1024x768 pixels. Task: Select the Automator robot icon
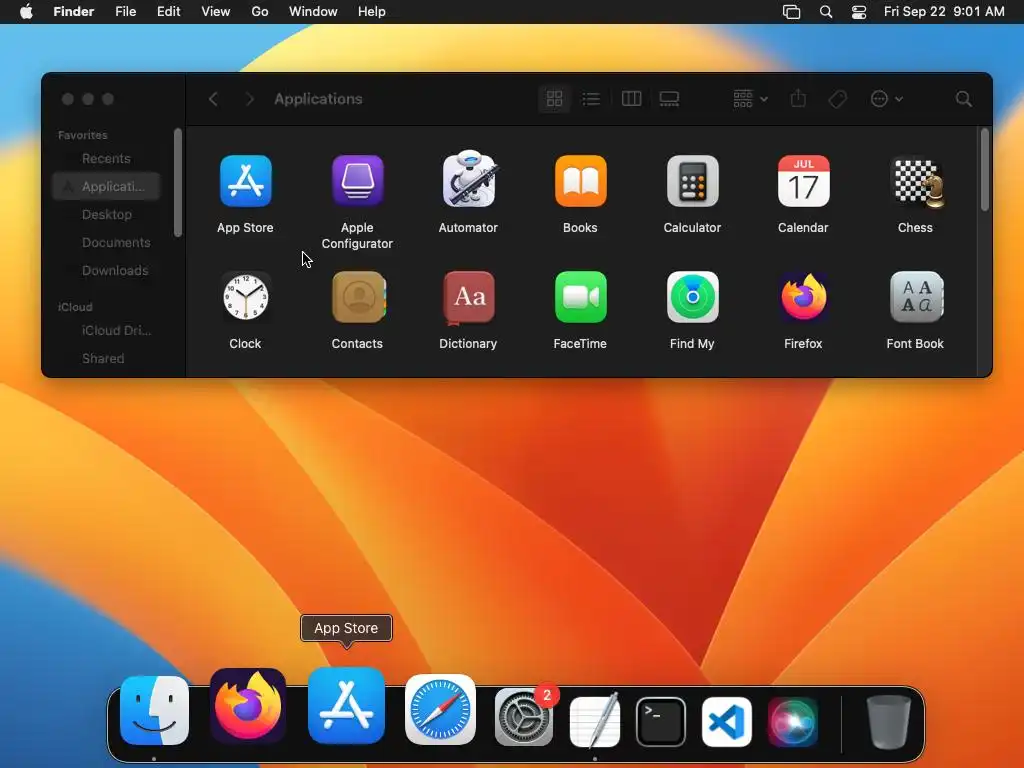pos(469,180)
